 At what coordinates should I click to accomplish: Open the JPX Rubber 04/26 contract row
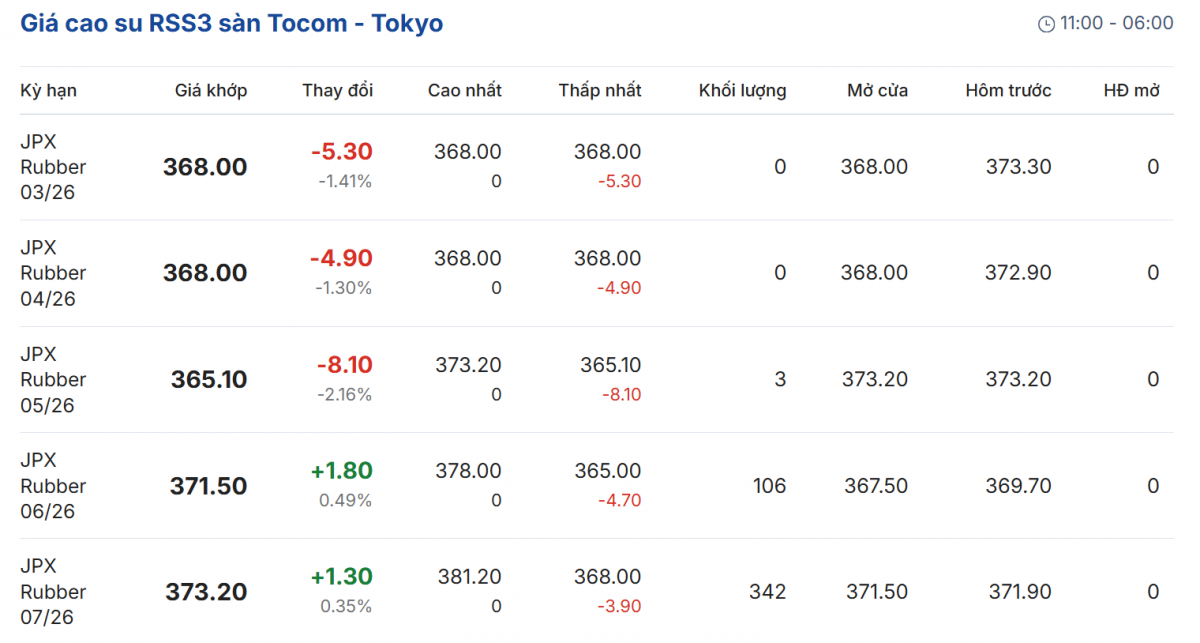[x=53, y=273]
